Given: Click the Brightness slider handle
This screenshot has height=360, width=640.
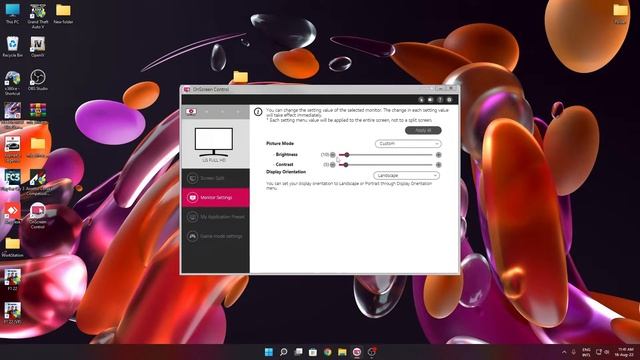Looking at the screenshot, I should pos(347,155).
